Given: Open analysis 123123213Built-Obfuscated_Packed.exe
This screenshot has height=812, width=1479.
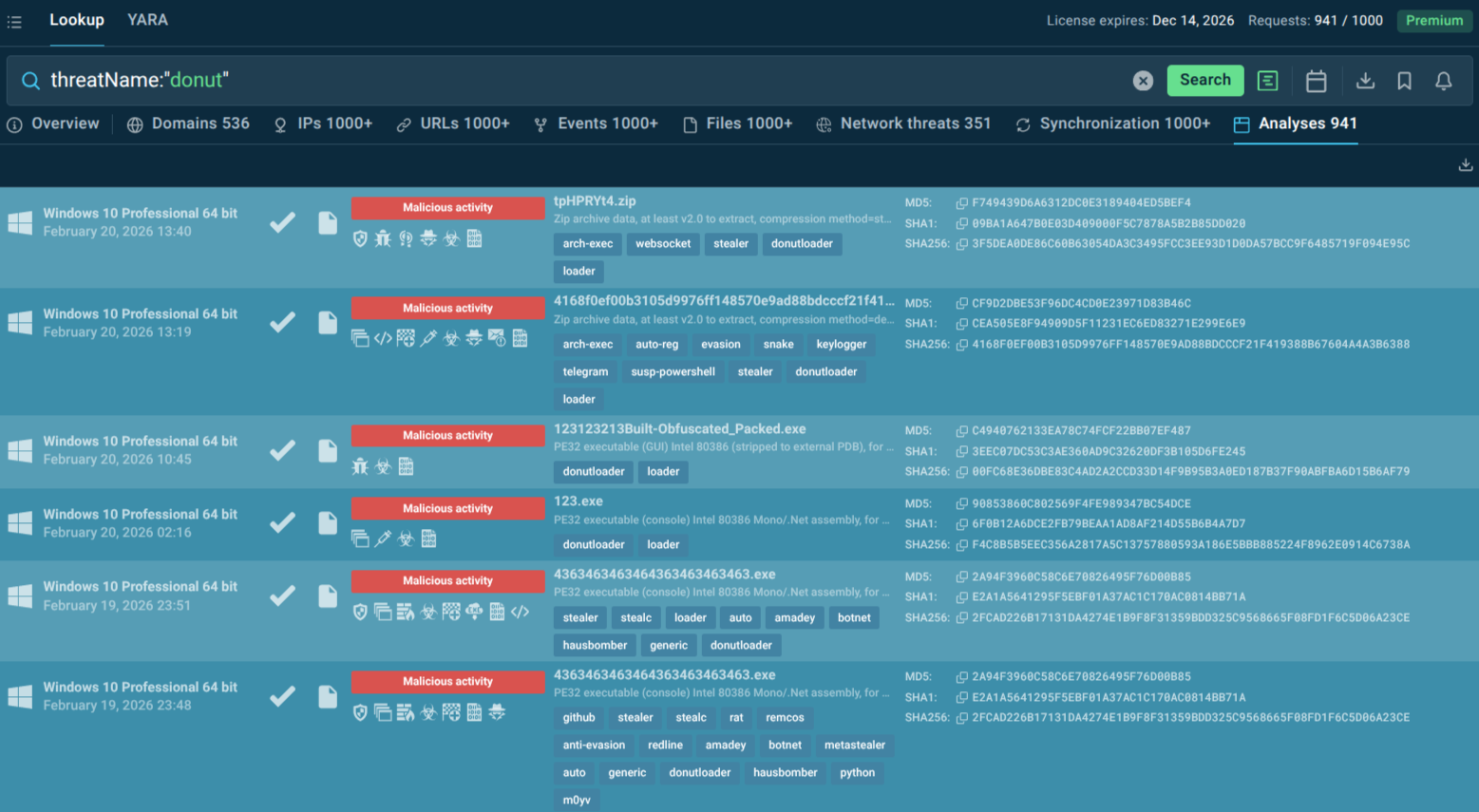Looking at the screenshot, I should pos(679,428).
